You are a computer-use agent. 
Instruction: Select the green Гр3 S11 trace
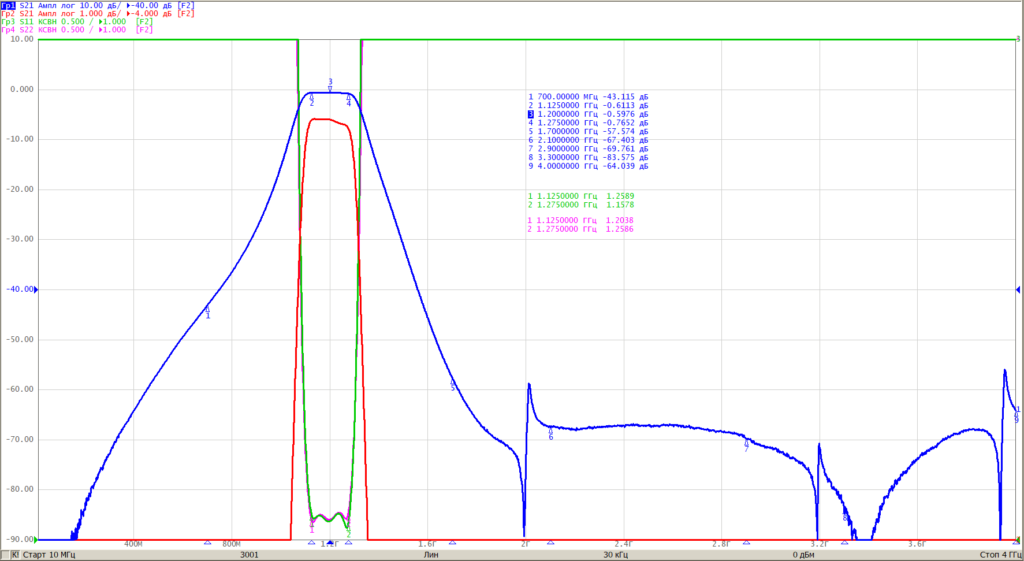(x=77, y=22)
